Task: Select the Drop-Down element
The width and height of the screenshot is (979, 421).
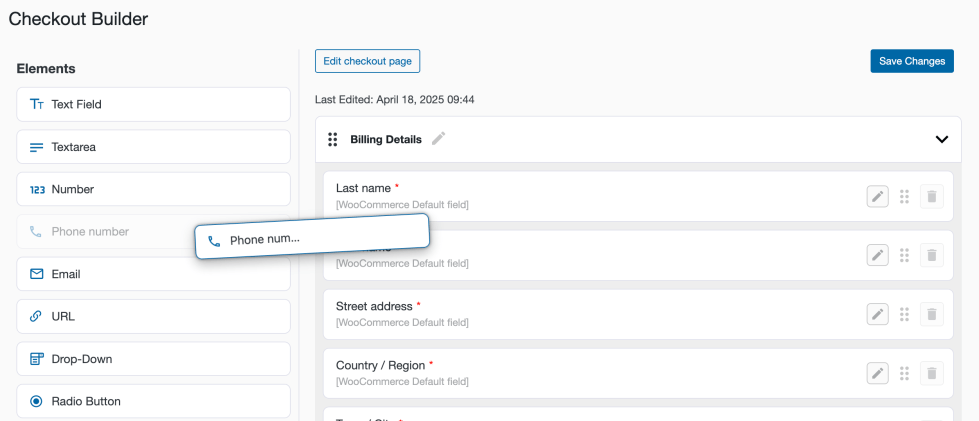Action: coord(153,359)
